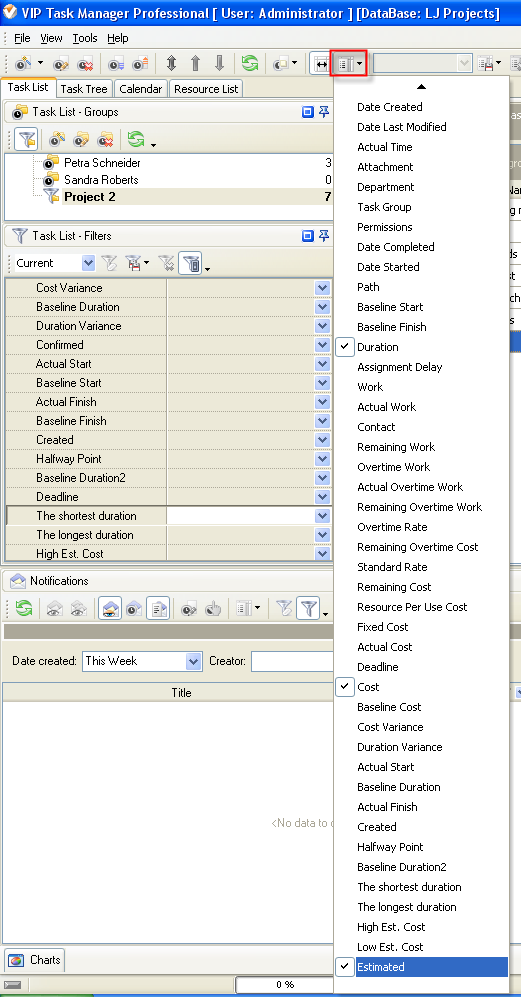Screen dimensions: 521x997
Task: Click the scroll up arrow in column menu
Action: point(421,86)
